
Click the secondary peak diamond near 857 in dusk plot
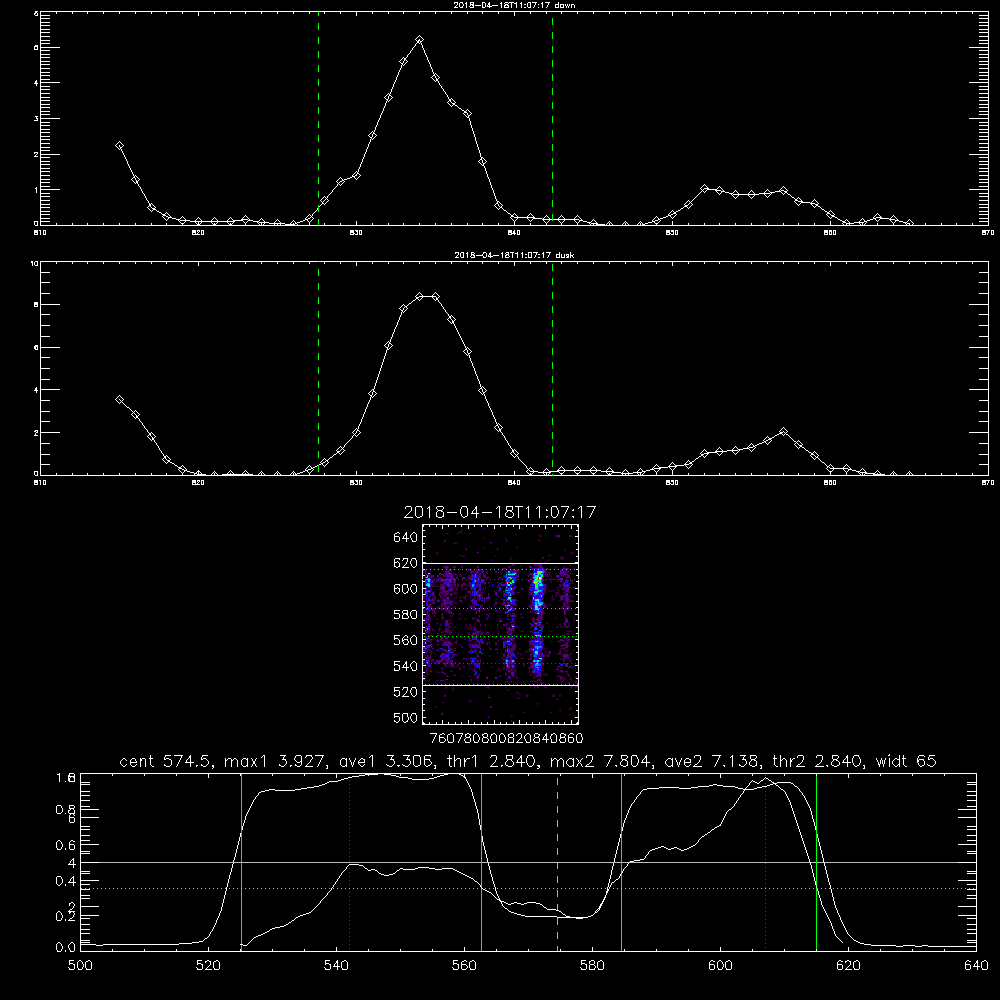(784, 432)
